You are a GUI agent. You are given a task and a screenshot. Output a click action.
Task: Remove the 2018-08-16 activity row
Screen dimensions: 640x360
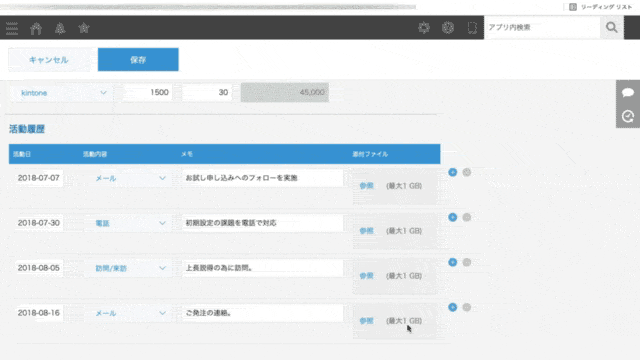coord(467,307)
